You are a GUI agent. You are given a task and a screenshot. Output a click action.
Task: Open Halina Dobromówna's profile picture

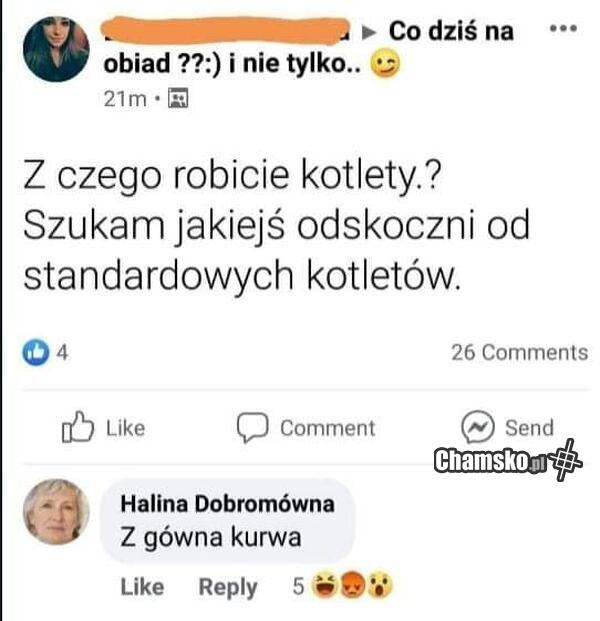click(56, 512)
